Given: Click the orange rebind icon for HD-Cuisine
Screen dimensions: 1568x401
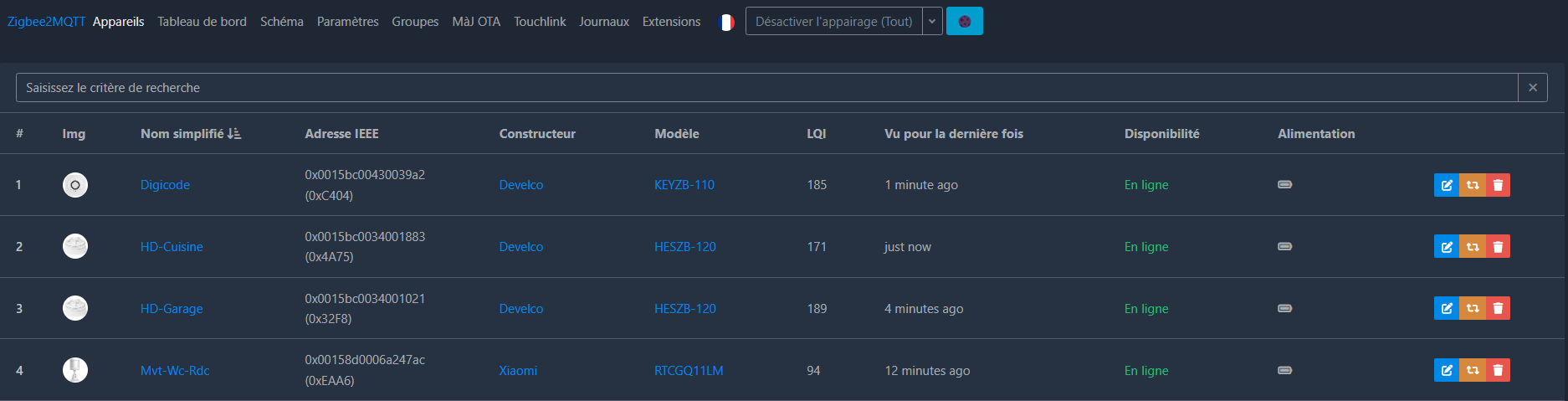Looking at the screenshot, I should pyautogui.click(x=1473, y=247).
